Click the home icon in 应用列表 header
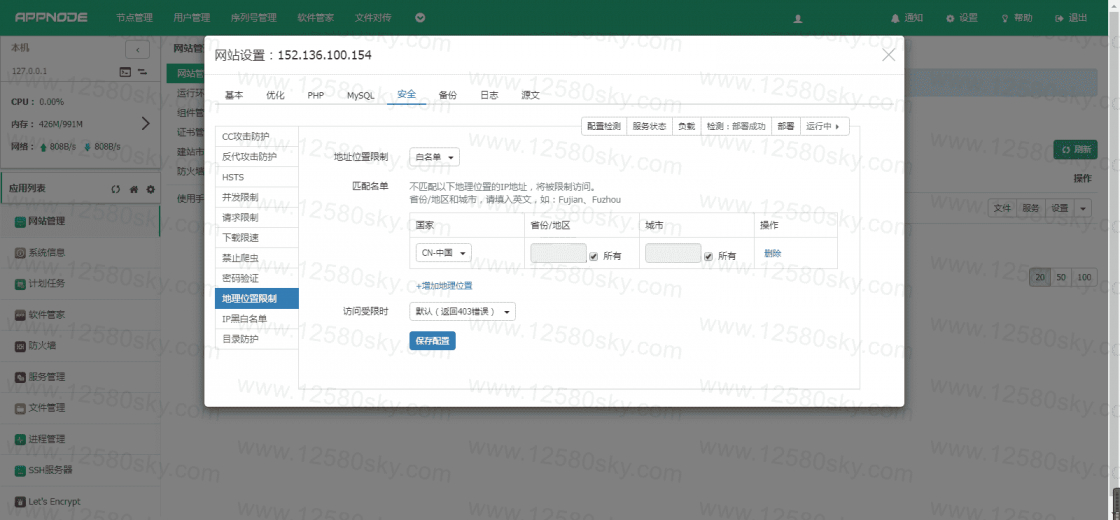The width and height of the screenshot is (1120, 520). (x=134, y=189)
